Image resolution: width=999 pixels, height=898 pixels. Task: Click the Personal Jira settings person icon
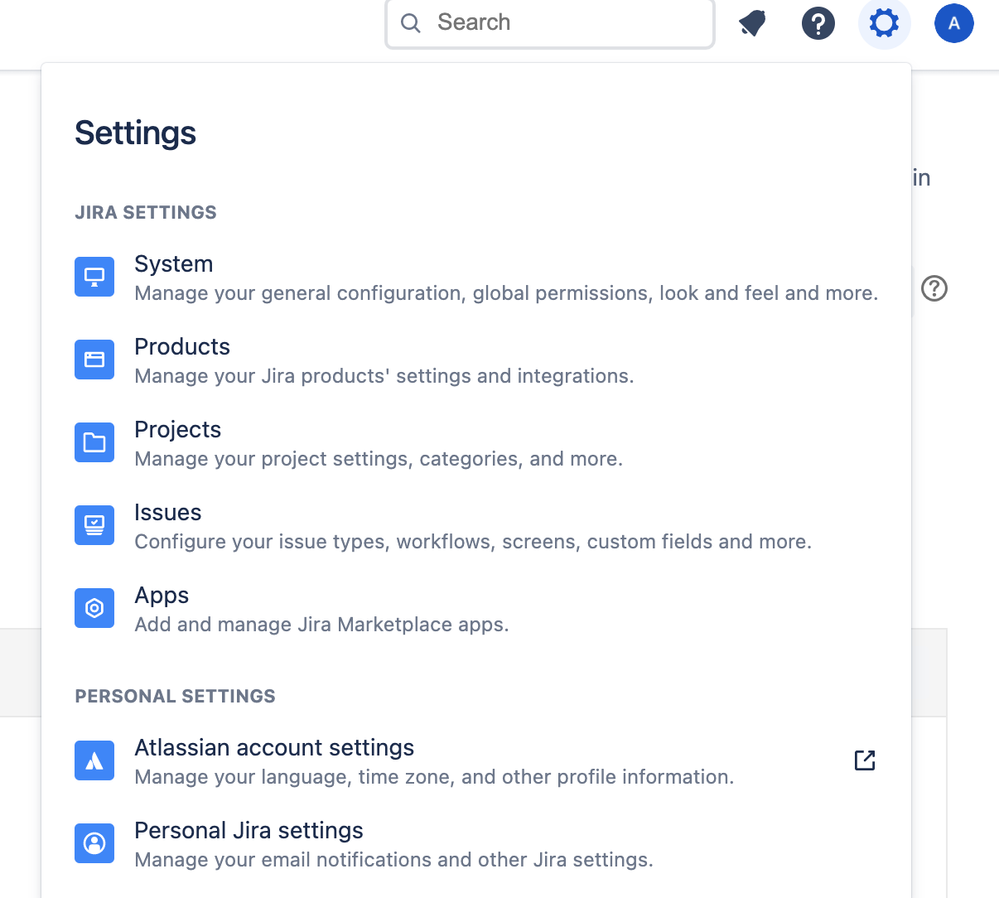[x=94, y=843]
